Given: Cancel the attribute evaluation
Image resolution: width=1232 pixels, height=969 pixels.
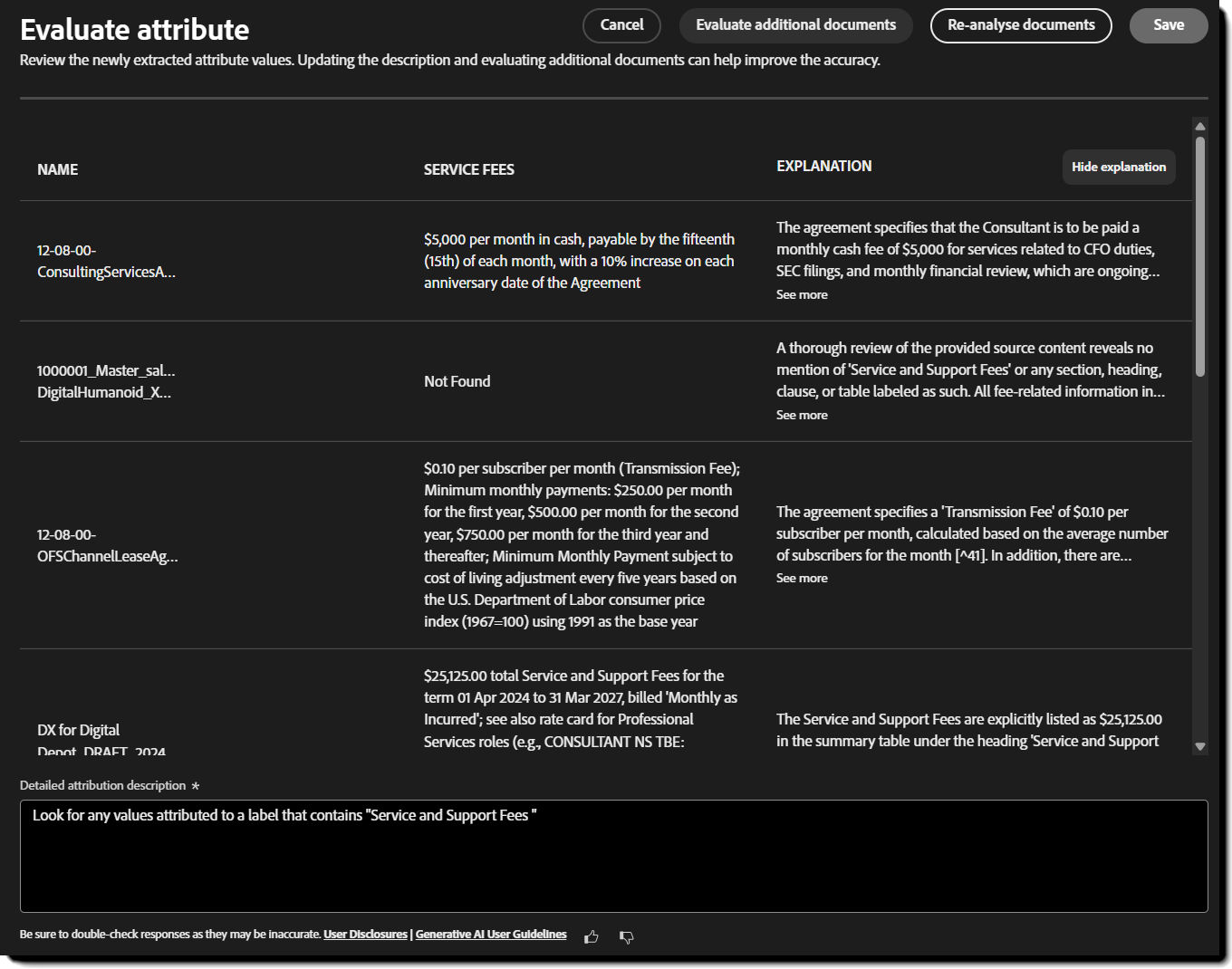Looking at the screenshot, I should [621, 25].
